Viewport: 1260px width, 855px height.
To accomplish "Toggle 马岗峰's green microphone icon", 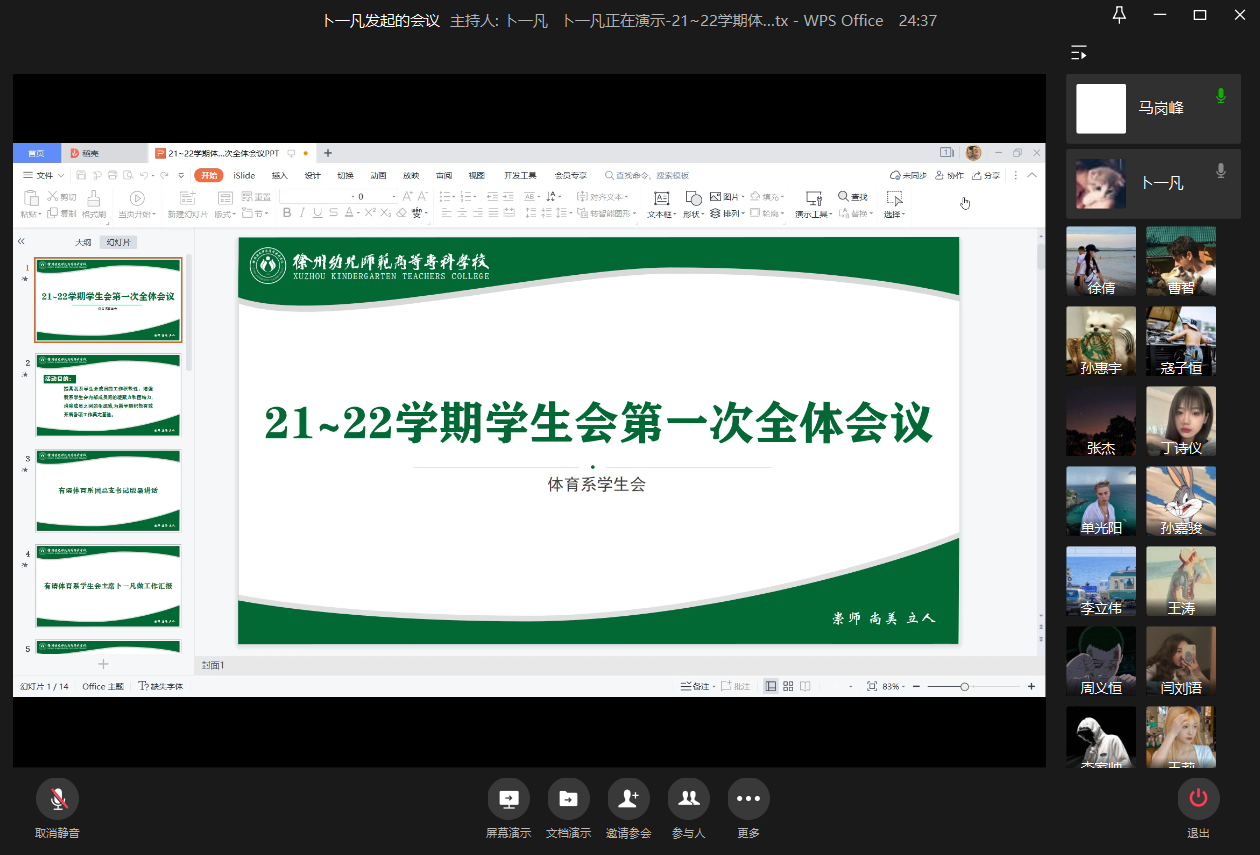I will pyautogui.click(x=1220, y=96).
